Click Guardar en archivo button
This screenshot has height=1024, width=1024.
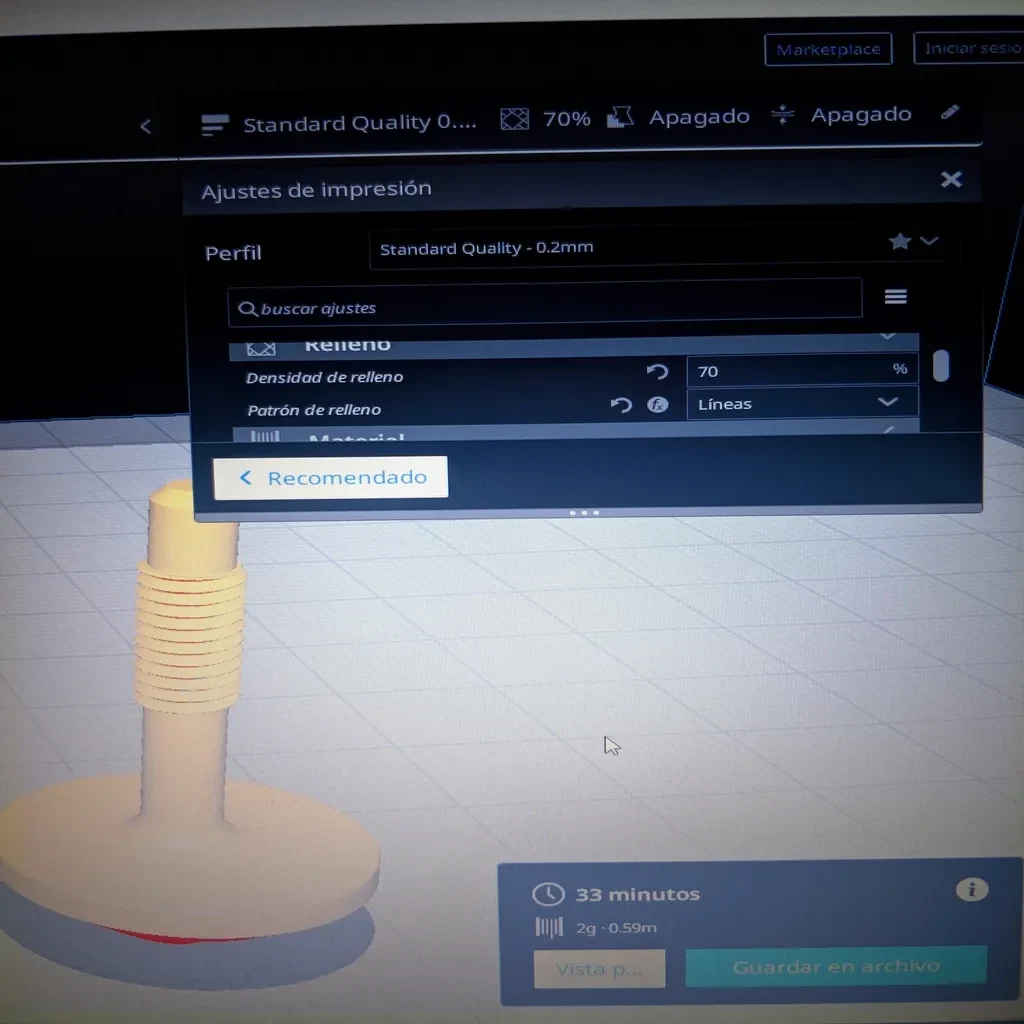tap(836, 966)
